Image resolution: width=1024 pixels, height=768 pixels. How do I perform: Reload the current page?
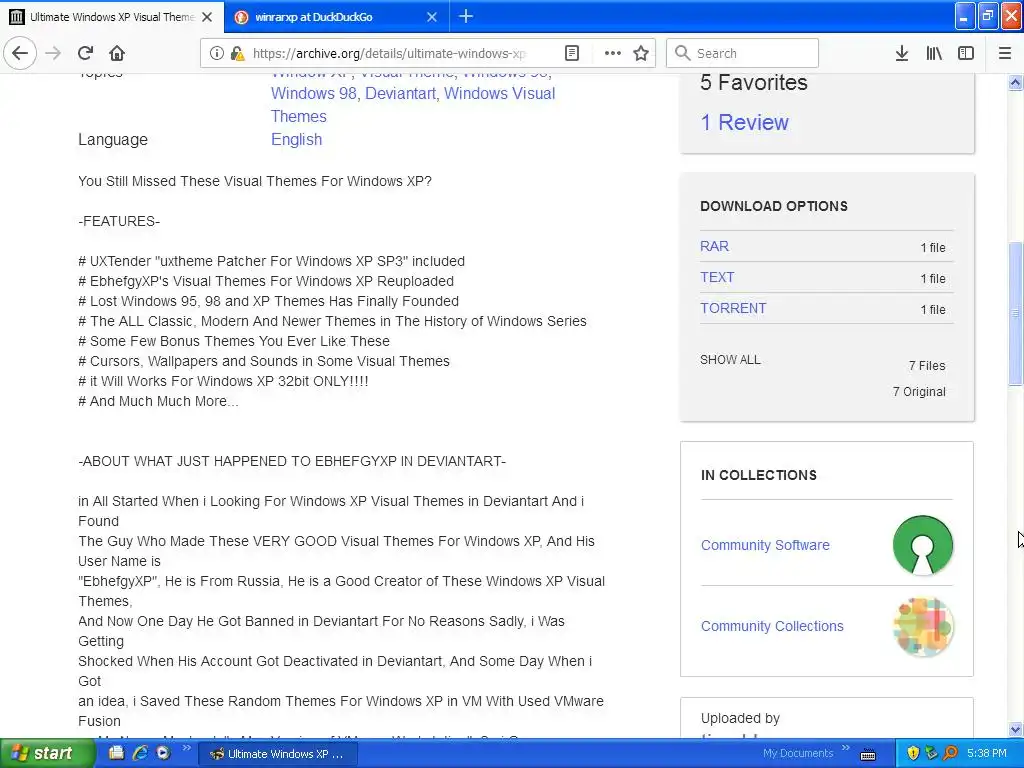coord(85,53)
